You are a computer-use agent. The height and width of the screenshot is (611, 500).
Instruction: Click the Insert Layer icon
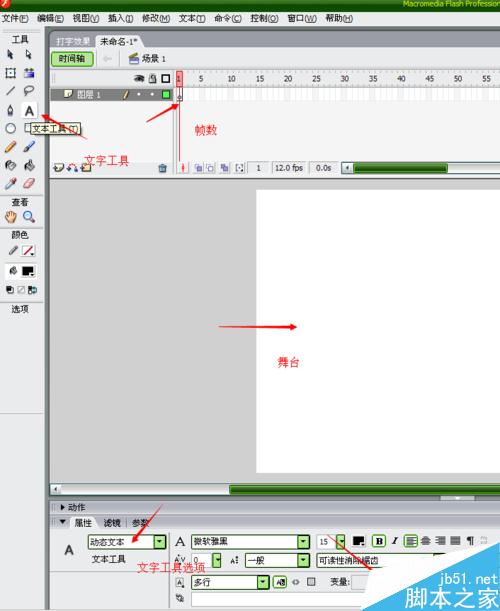(58, 168)
